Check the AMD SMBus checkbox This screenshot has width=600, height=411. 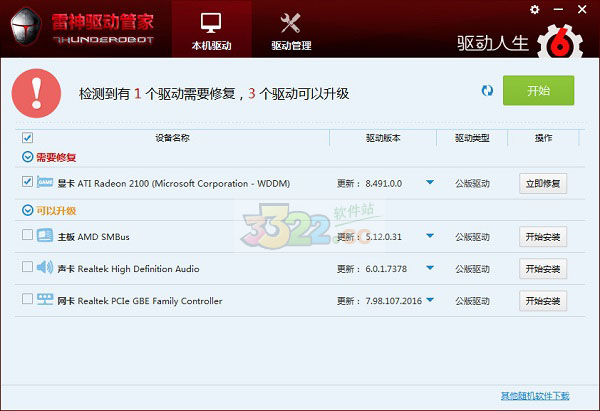27,234
